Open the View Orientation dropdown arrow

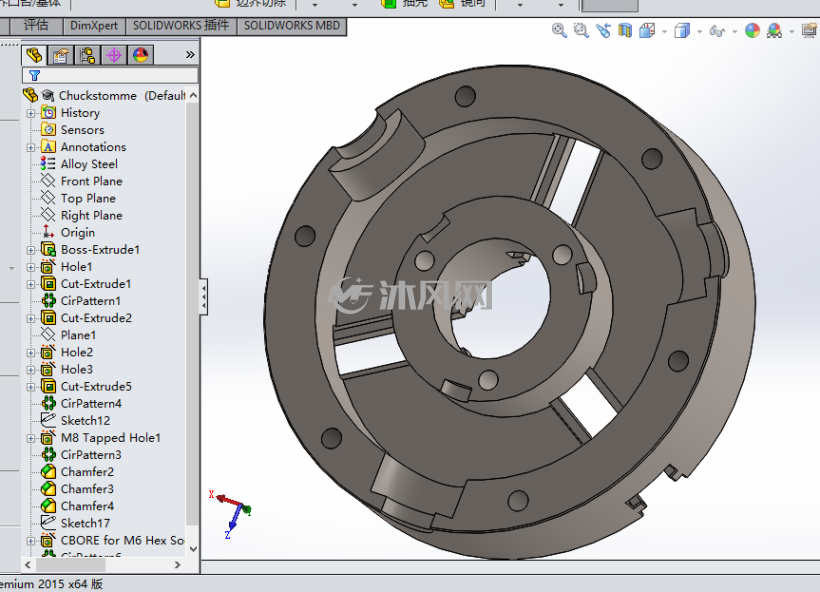664,32
